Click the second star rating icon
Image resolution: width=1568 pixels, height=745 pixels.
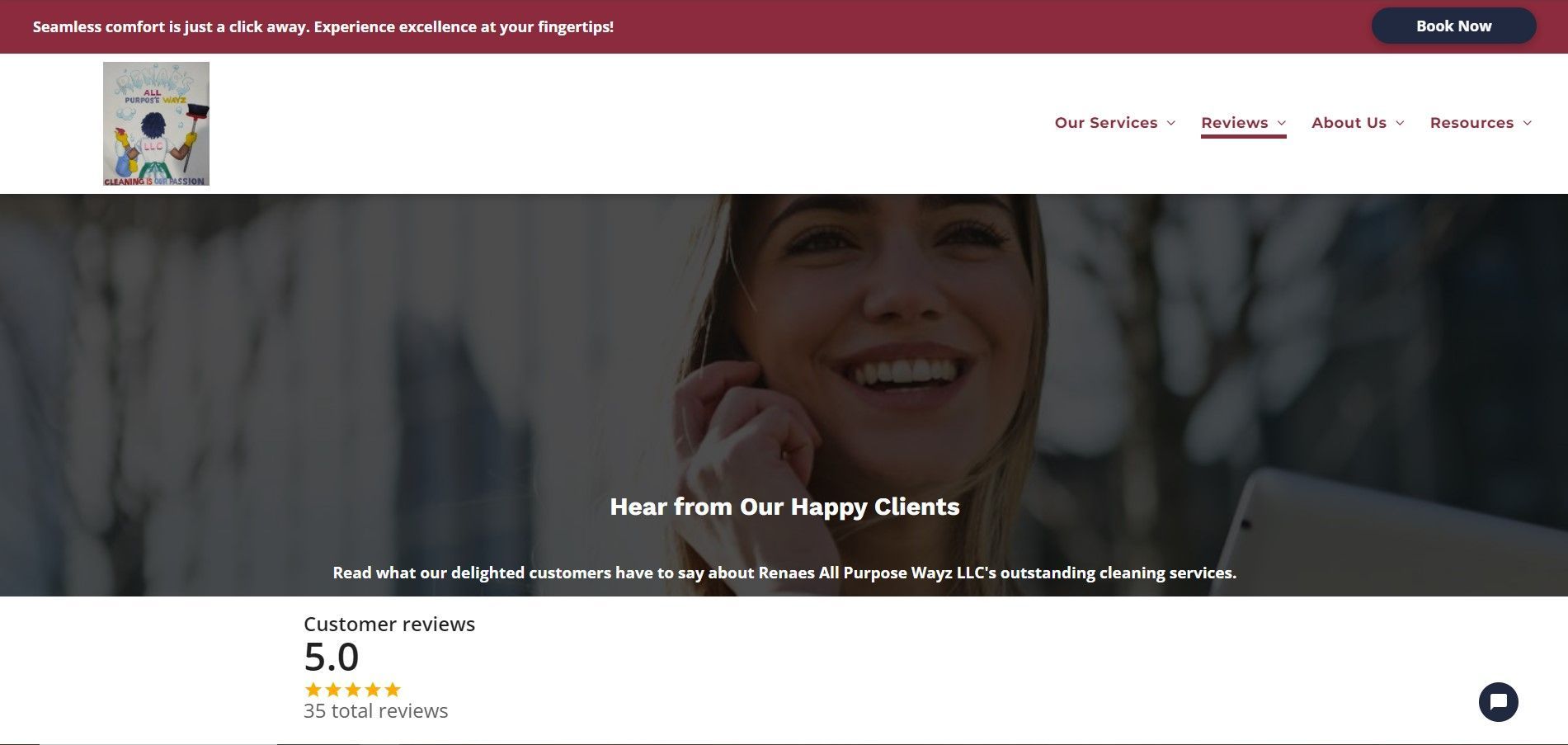tap(332, 689)
